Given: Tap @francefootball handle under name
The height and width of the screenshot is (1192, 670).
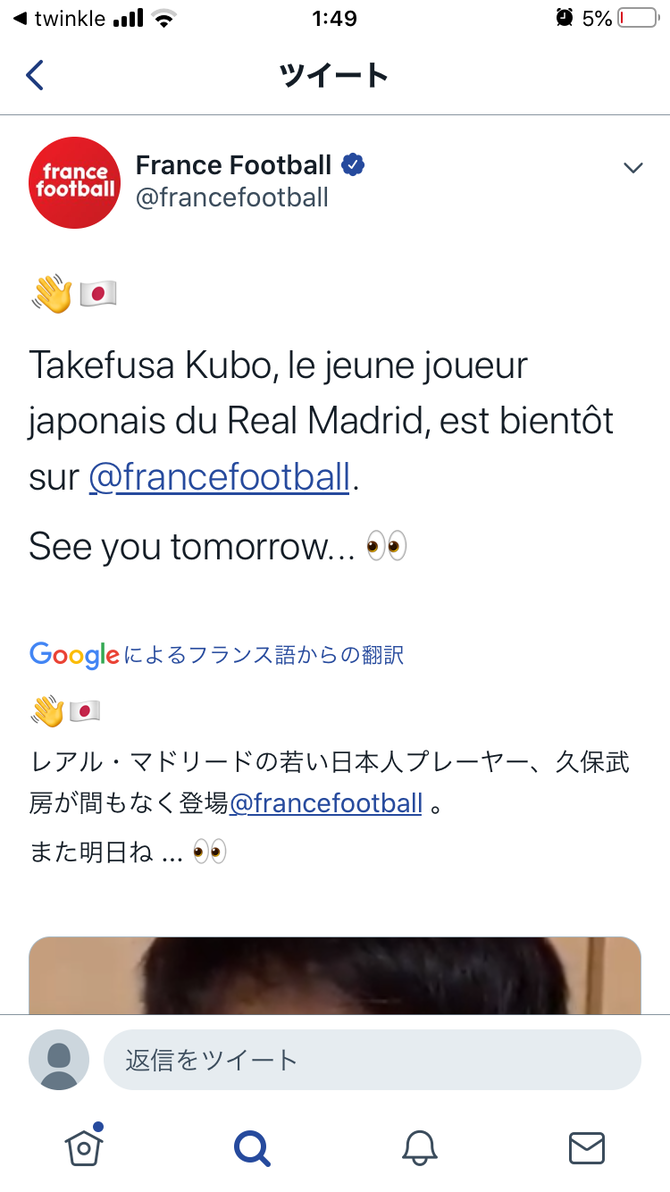Looking at the screenshot, I should point(232,198).
